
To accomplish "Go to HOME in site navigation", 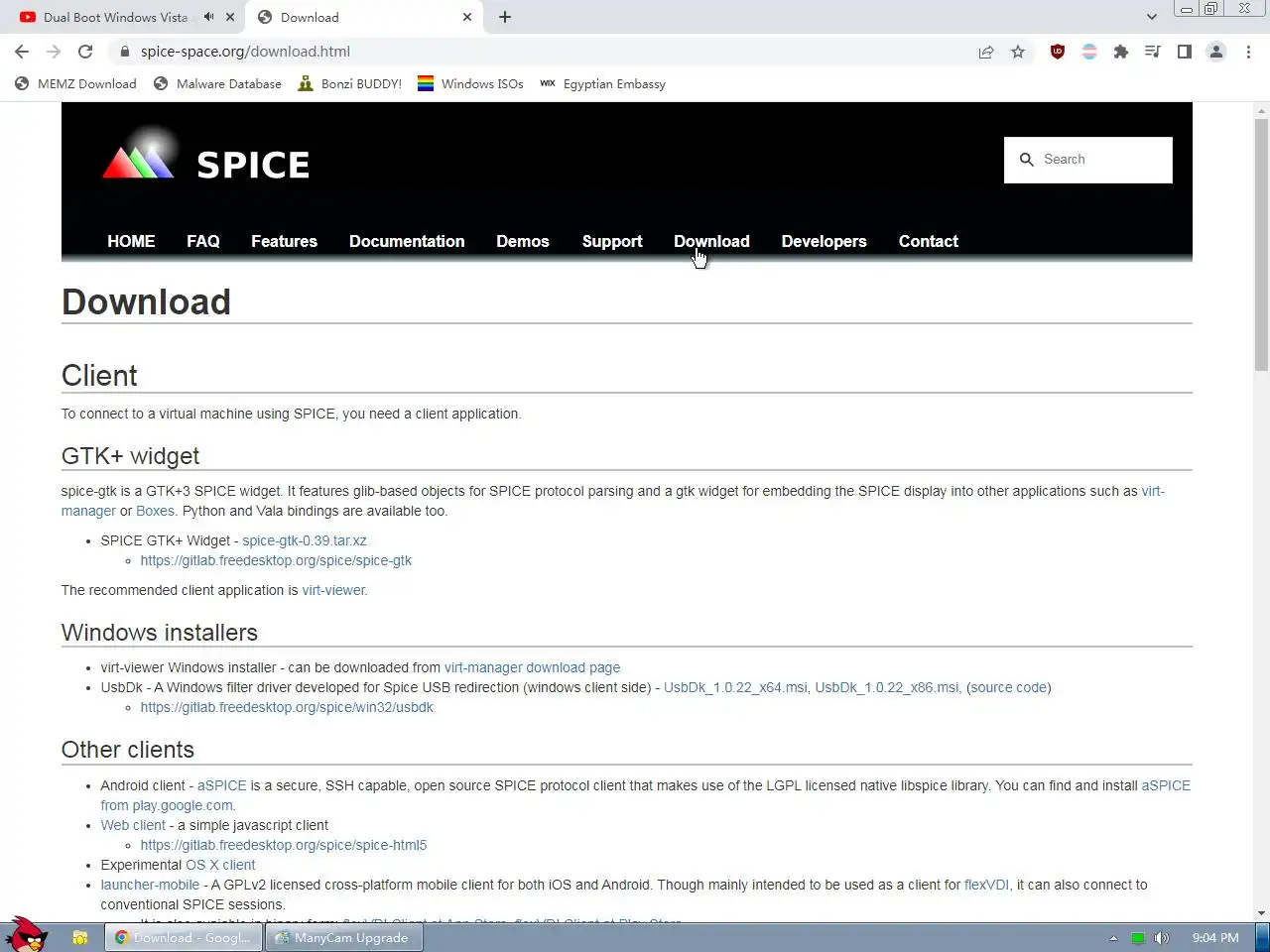I will pos(131,241).
